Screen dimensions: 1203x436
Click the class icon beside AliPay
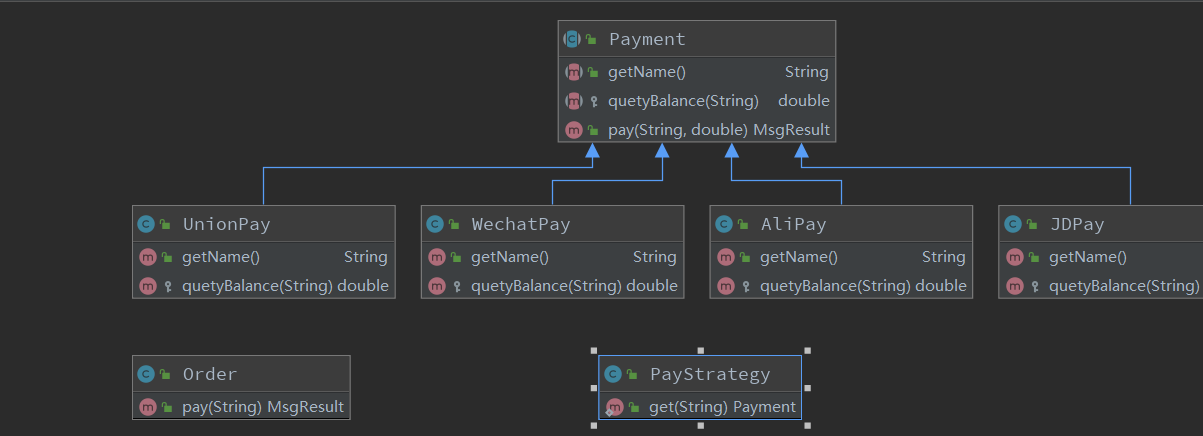click(x=724, y=224)
